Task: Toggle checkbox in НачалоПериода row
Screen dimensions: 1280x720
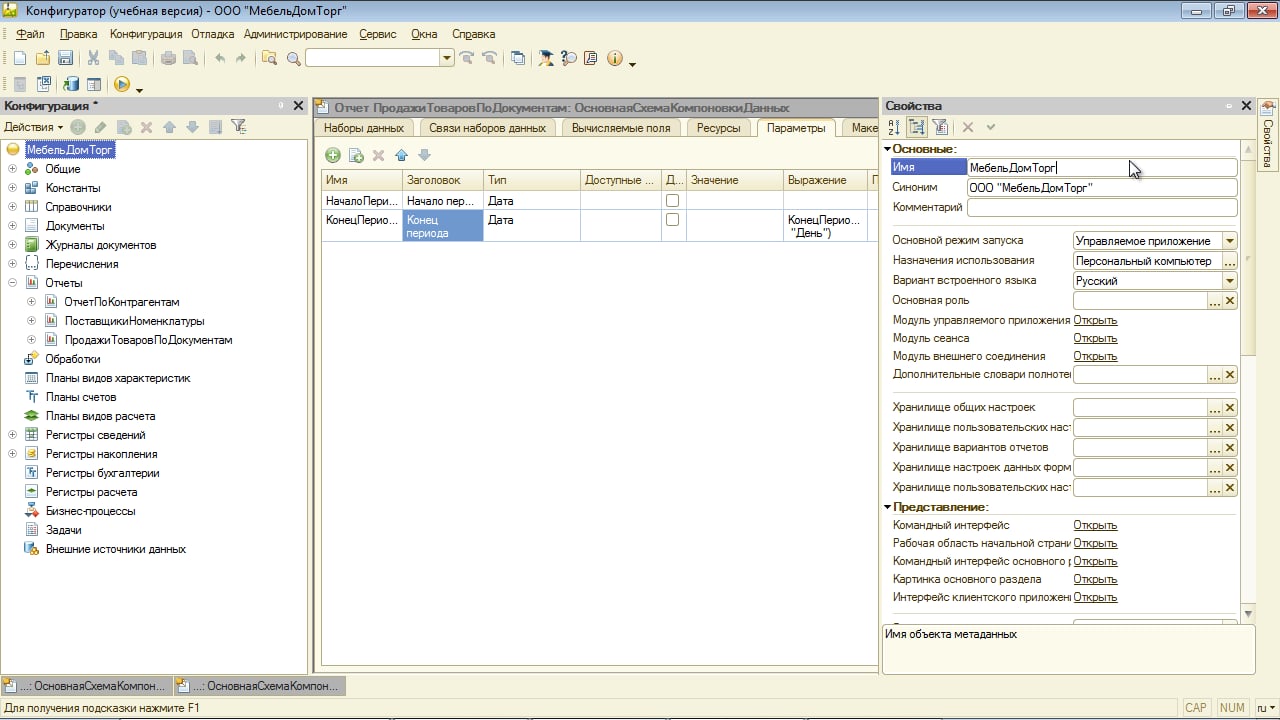Action: tap(672, 201)
